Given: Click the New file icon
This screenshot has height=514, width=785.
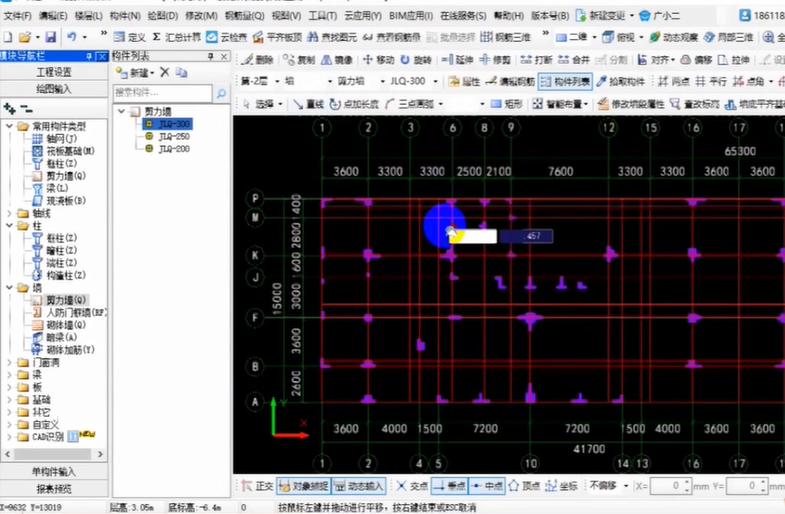Looking at the screenshot, I should point(8,37).
